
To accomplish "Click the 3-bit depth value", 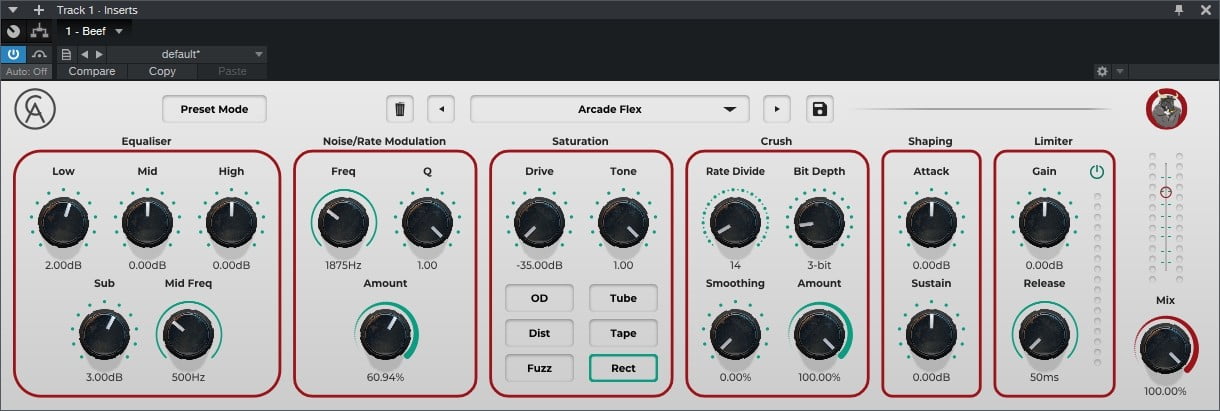I will click(819, 265).
